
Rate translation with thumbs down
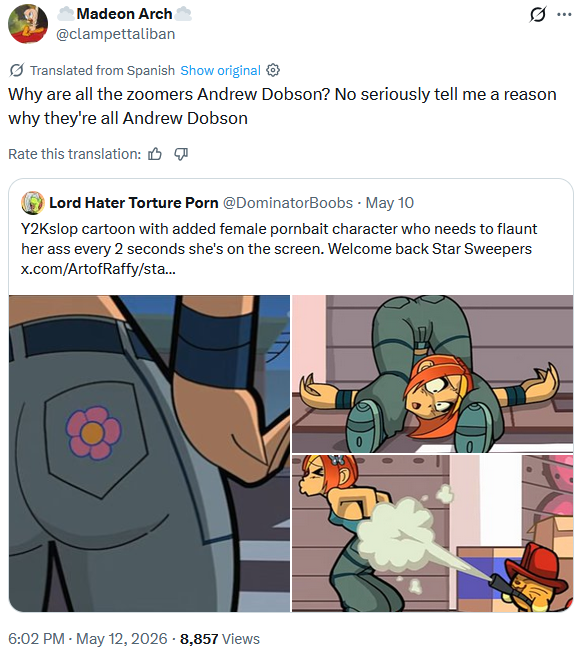point(181,154)
